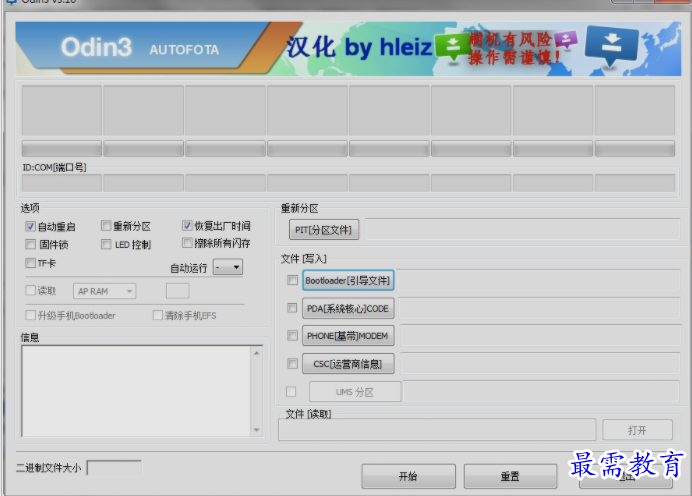Click the PIT[分区文件] button

pos(324,229)
